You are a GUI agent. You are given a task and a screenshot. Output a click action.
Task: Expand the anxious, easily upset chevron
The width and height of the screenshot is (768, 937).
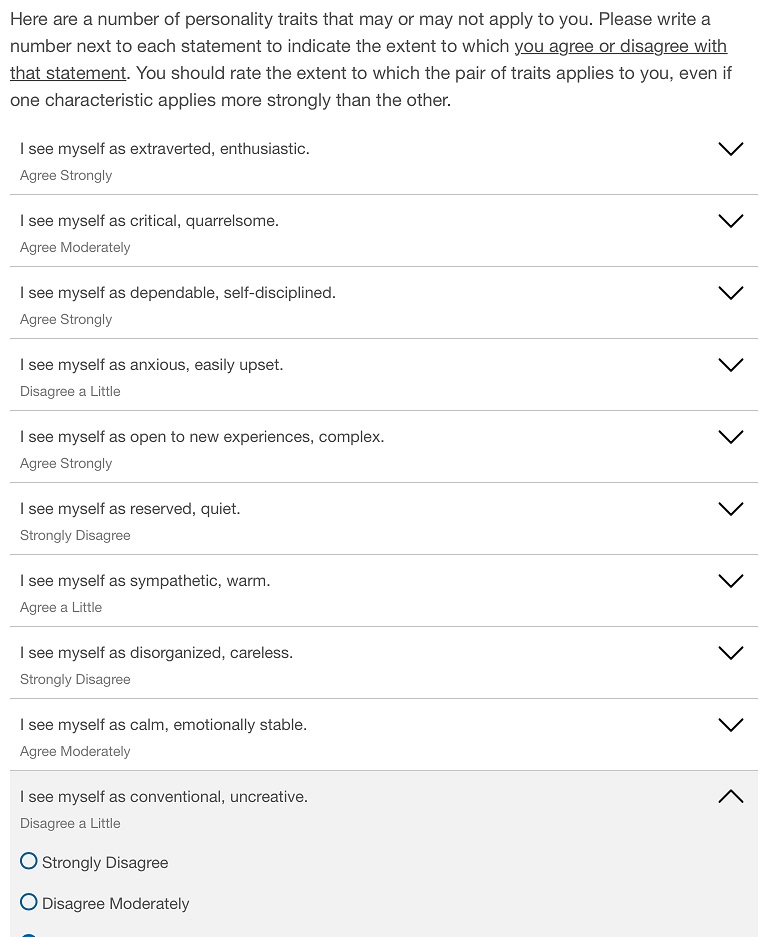point(731,365)
